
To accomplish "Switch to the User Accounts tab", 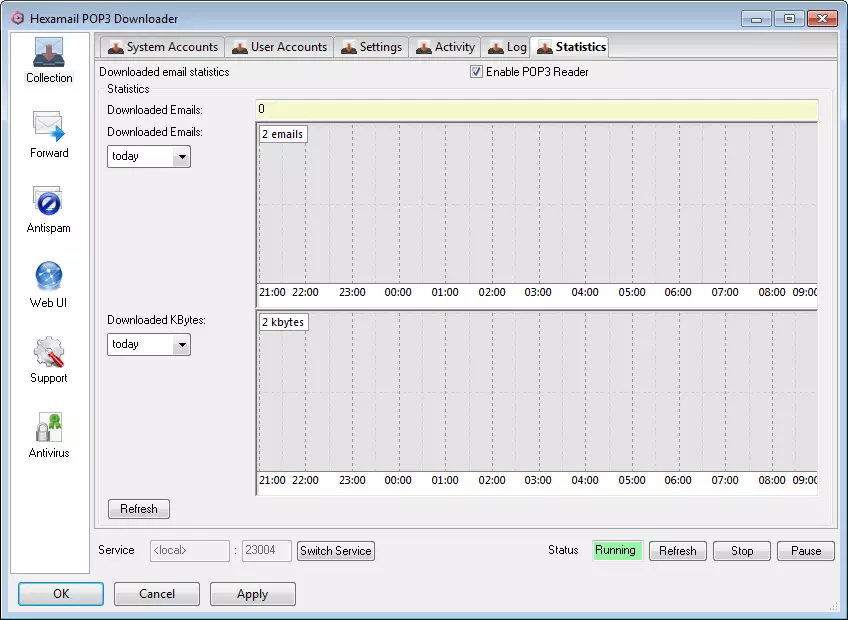I will click(278, 47).
